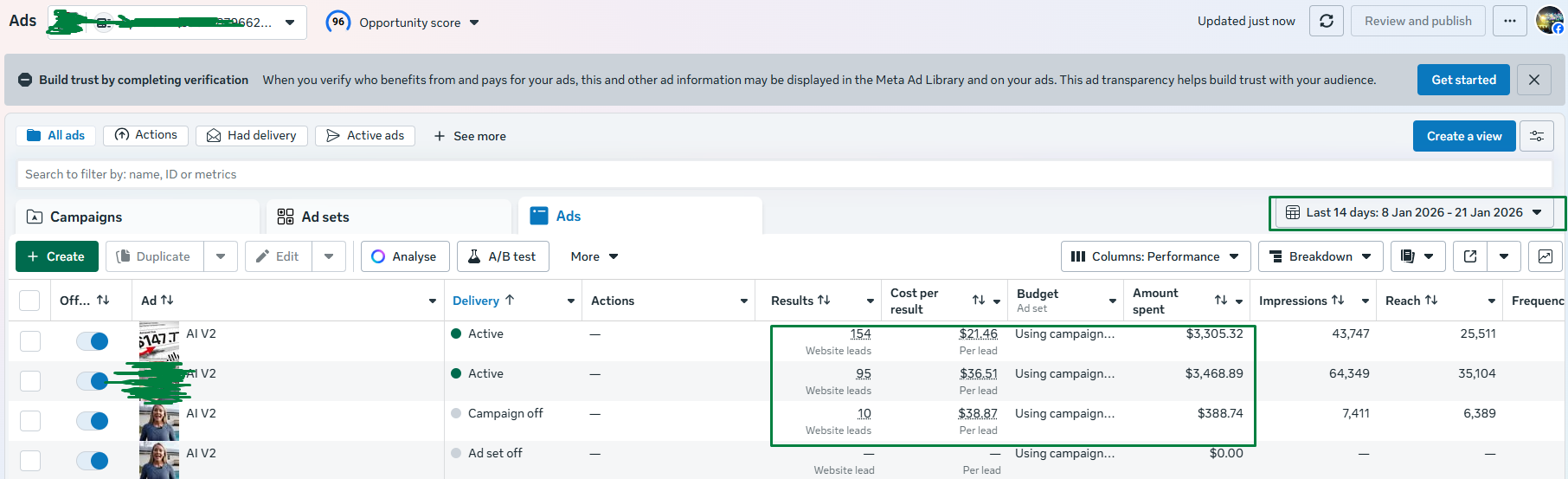Open the reports icon dropdown
Screen dimensions: 1568x479
[1417, 256]
